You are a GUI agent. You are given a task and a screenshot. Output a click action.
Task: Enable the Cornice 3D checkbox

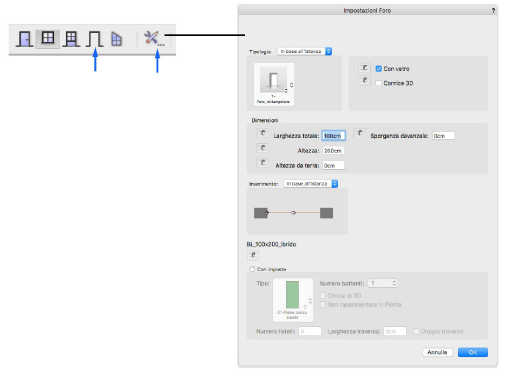(x=378, y=83)
